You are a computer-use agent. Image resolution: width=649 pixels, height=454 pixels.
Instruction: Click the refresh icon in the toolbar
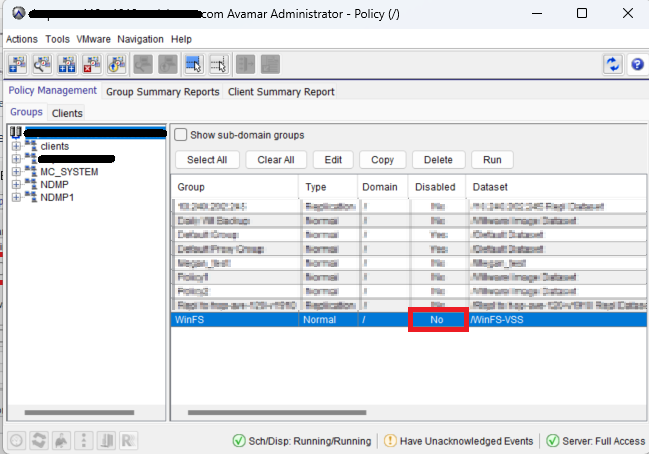[612, 64]
